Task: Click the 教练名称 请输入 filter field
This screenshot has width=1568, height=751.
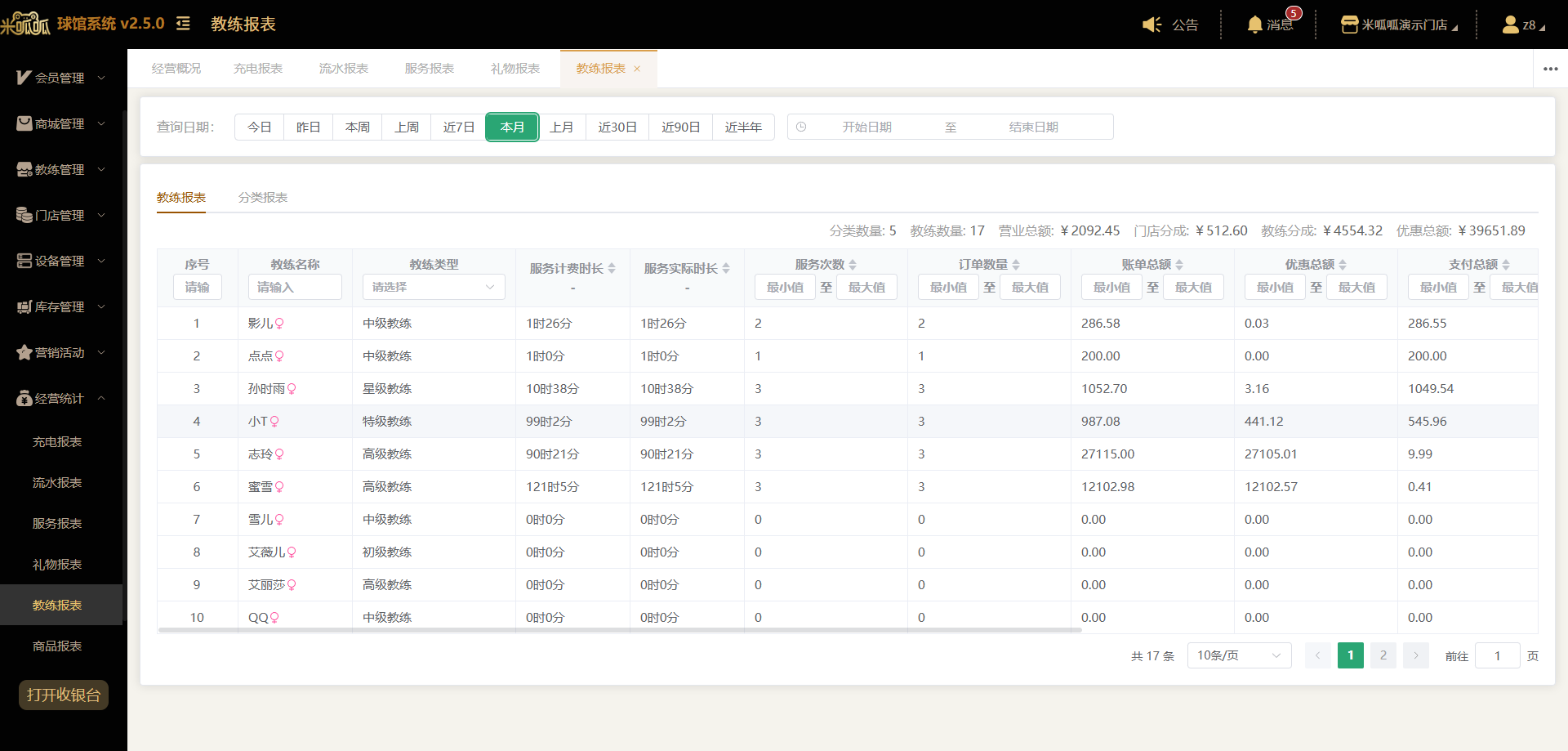Action: click(295, 287)
